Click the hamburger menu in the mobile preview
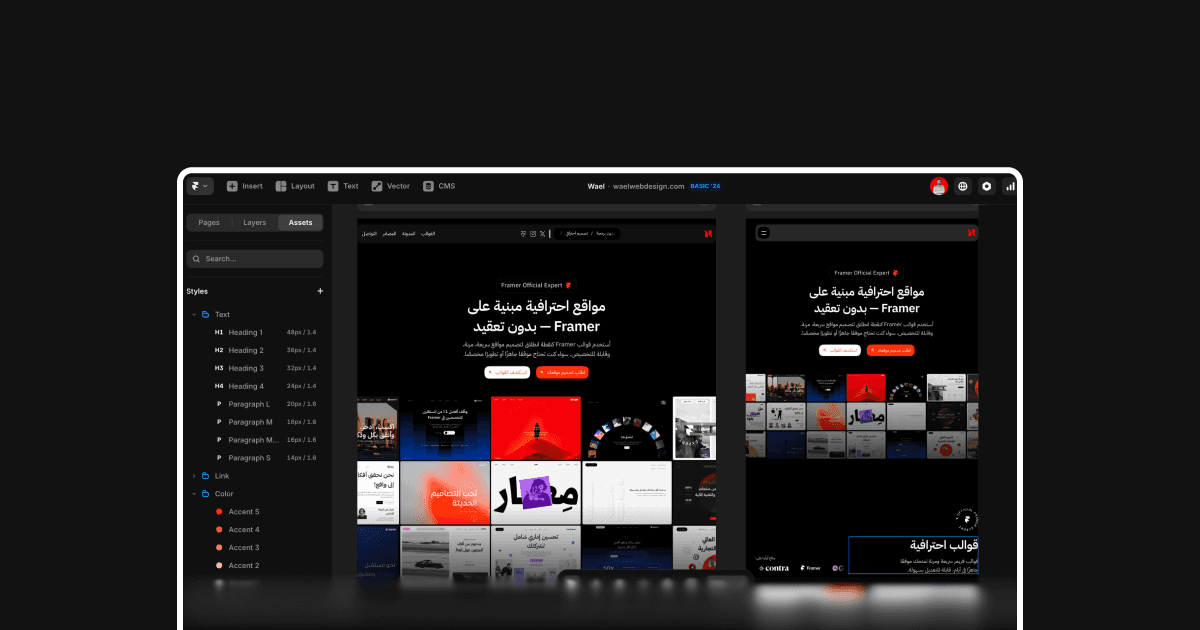The height and width of the screenshot is (630, 1200). [x=763, y=232]
